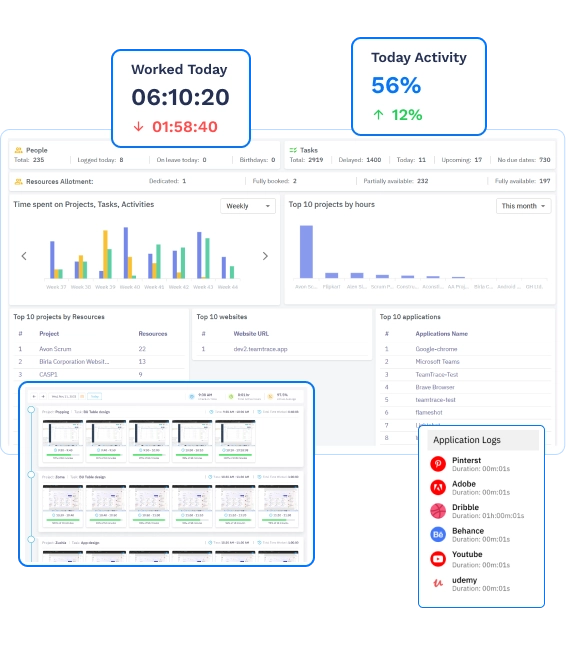Viewport: 566px width, 653px height.
Task: Click the Tasks section icon
Action: [x=293, y=150]
